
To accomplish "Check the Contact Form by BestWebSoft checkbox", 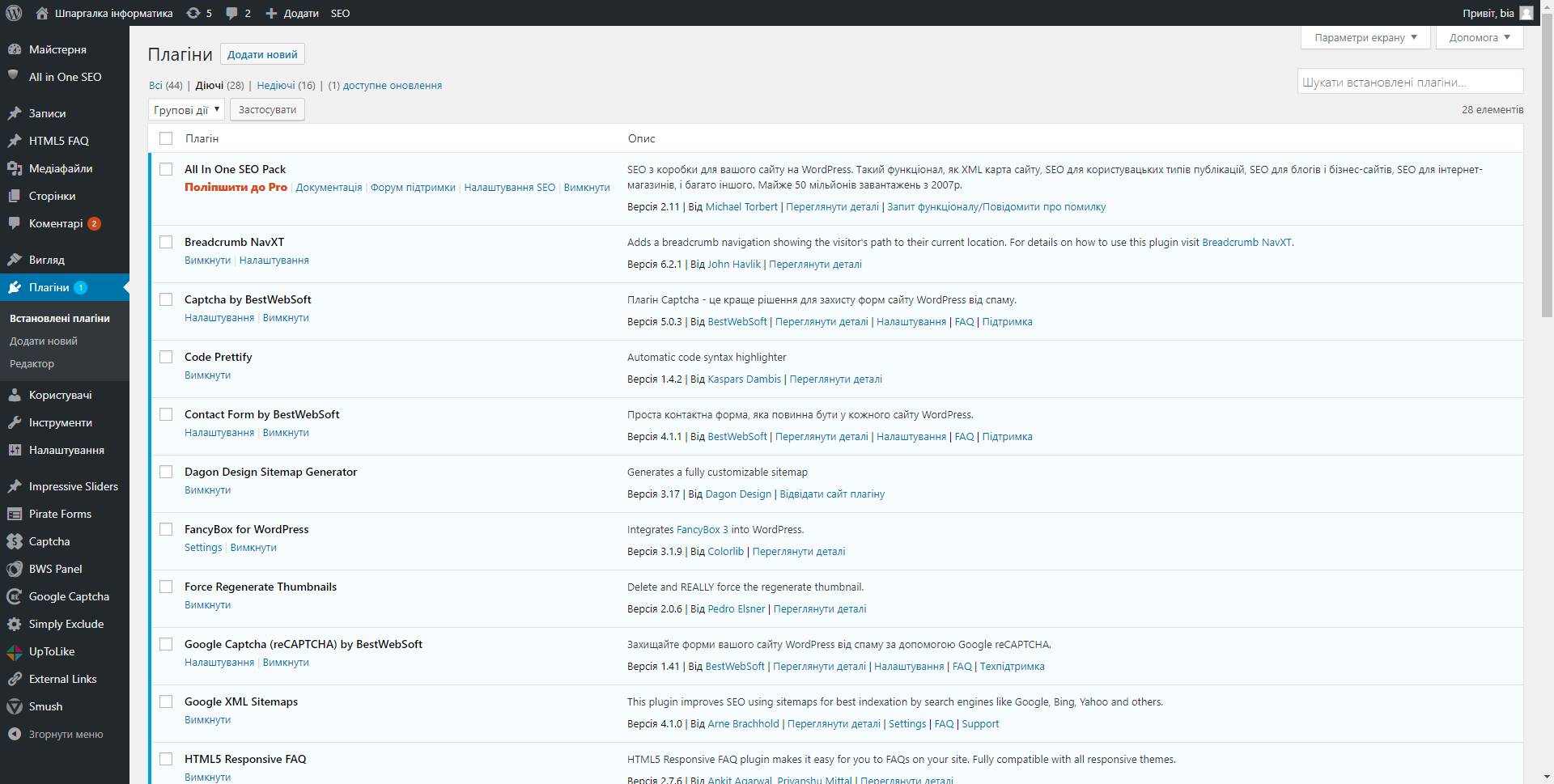I will pos(166,414).
